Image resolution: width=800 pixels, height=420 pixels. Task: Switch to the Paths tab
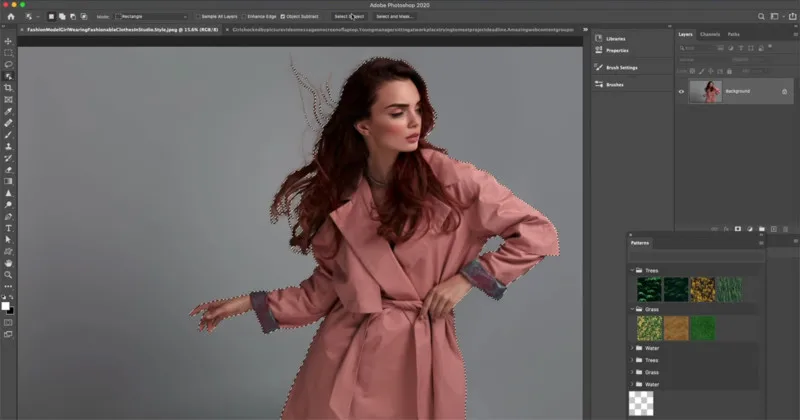pyautogui.click(x=733, y=34)
